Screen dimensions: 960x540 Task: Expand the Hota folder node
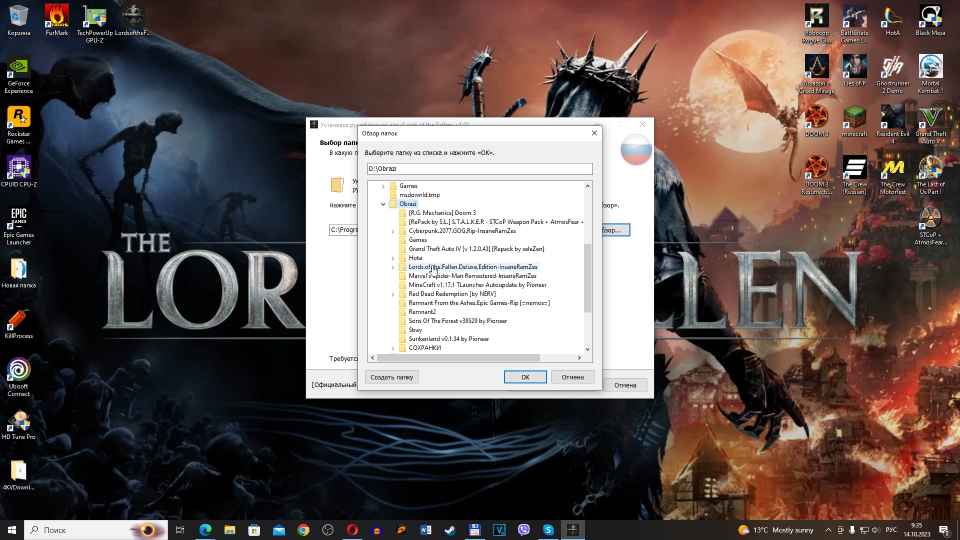tap(393, 258)
